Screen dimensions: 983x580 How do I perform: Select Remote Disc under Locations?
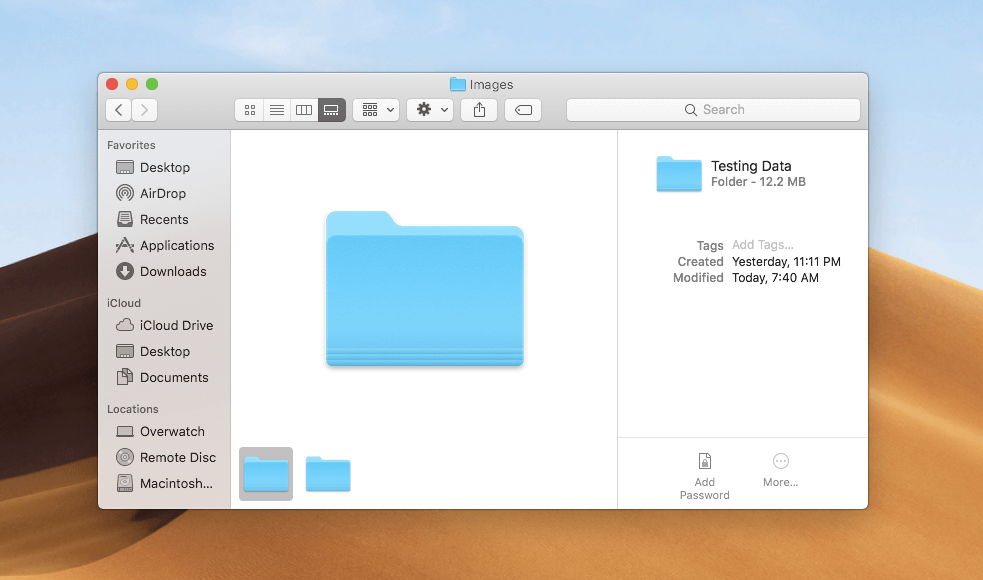click(177, 457)
